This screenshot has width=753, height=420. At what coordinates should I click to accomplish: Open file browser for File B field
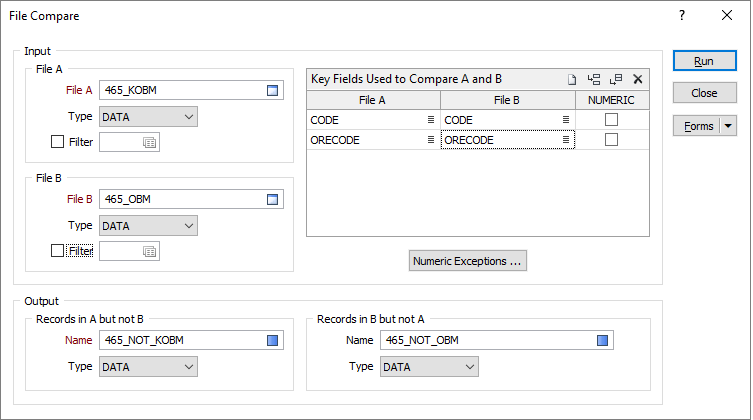pyautogui.click(x=272, y=199)
